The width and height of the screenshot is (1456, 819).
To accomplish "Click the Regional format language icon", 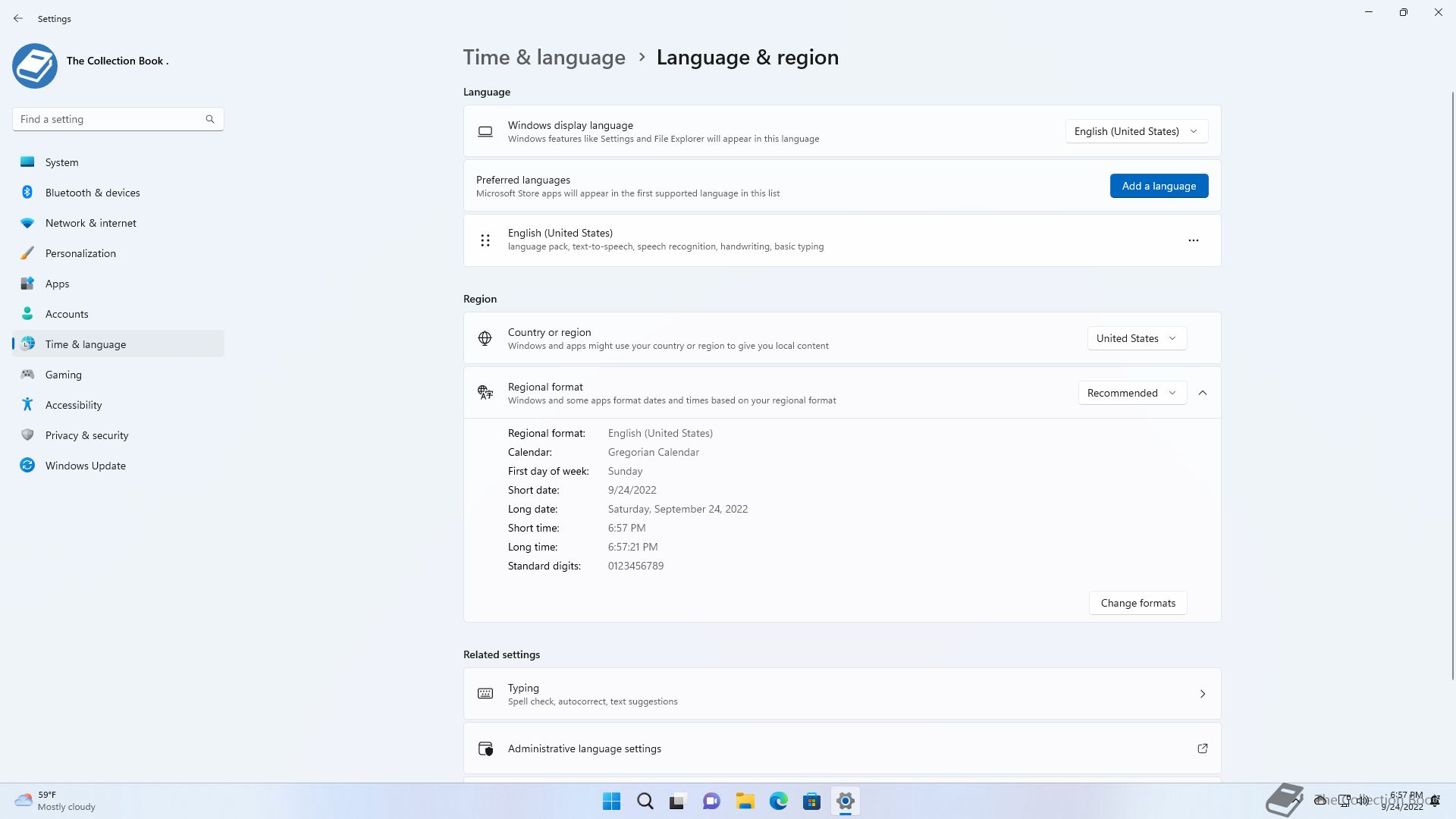I will [485, 393].
